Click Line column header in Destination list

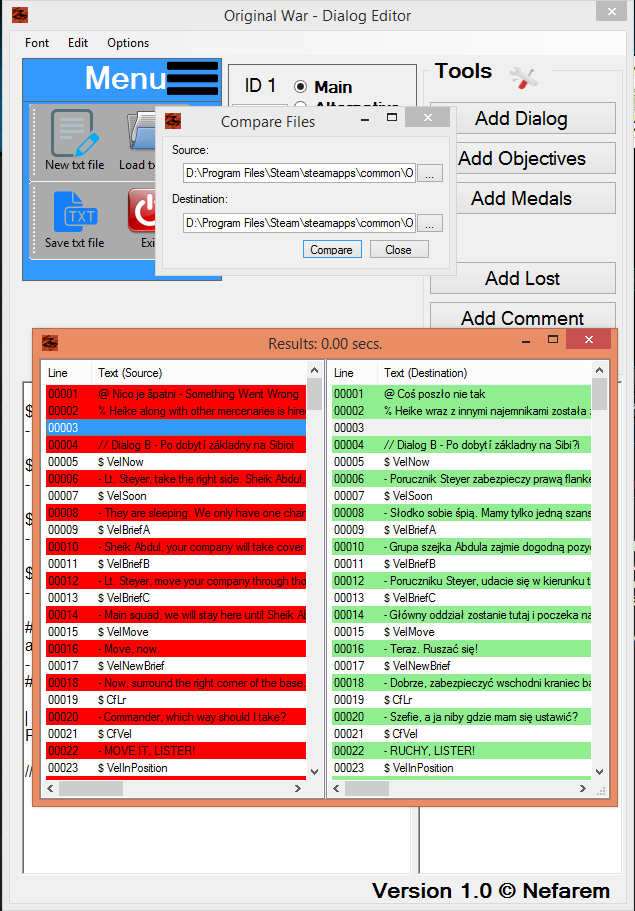pos(353,373)
